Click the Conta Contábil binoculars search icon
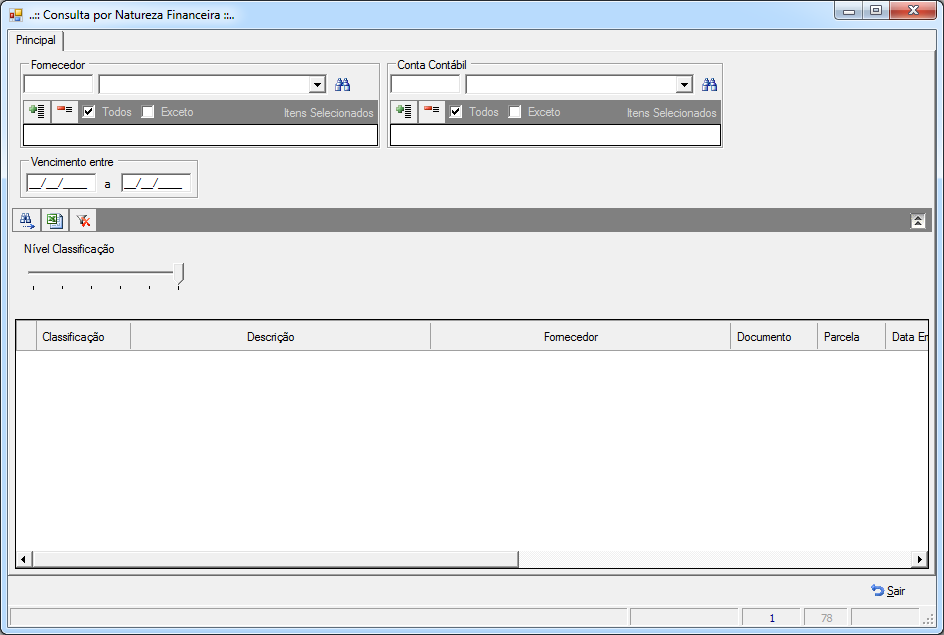Image resolution: width=944 pixels, height=635 pixels. 709,84
